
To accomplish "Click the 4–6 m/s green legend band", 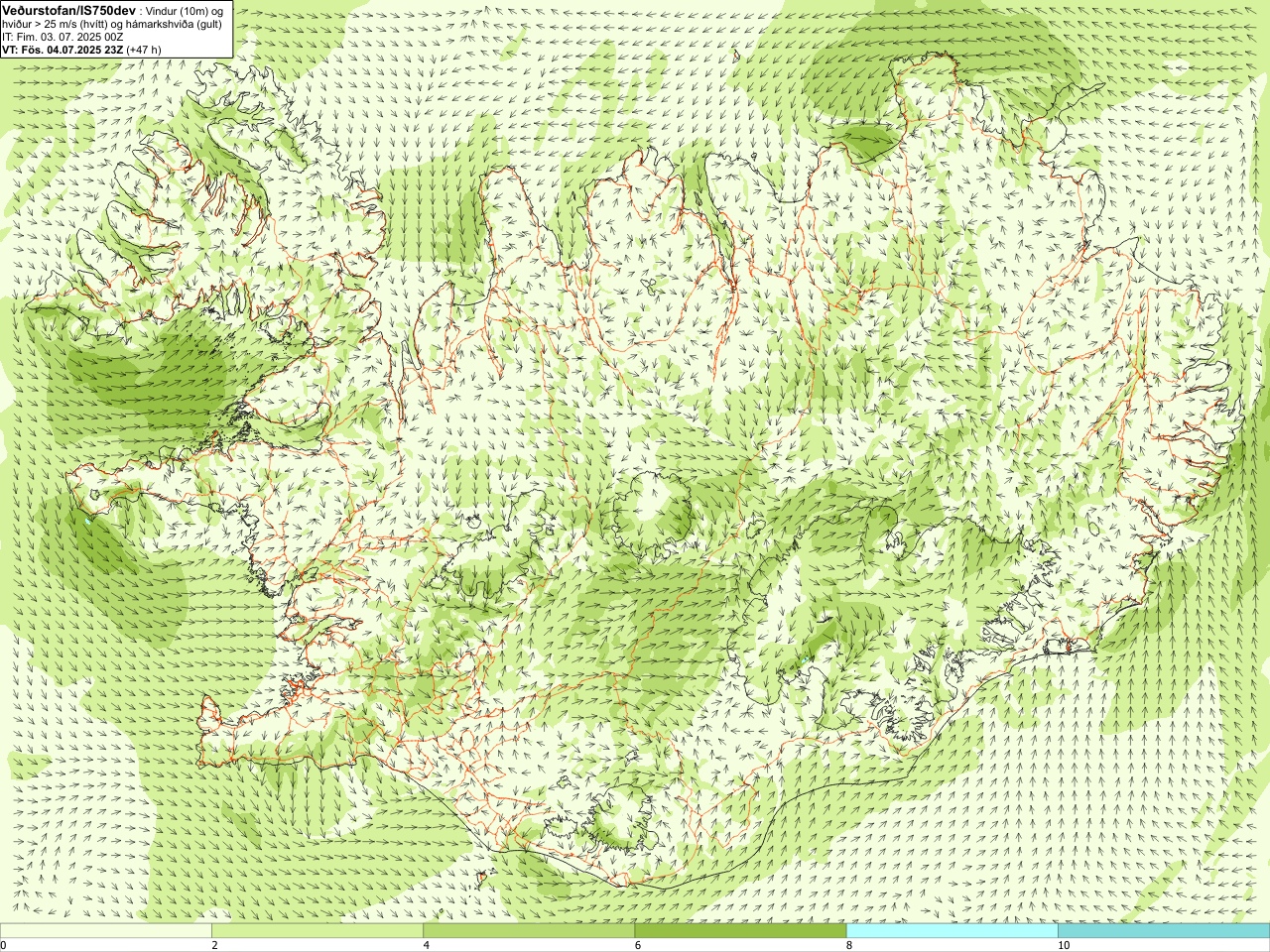I will coord(529,931).
